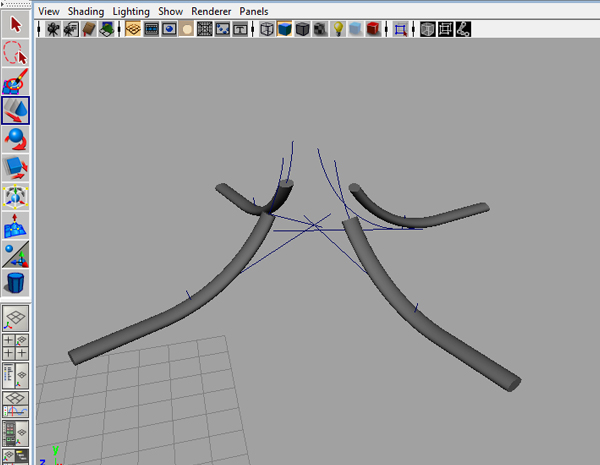
Task: Choose the Paint Selection tool
Action: pos(16,81)
